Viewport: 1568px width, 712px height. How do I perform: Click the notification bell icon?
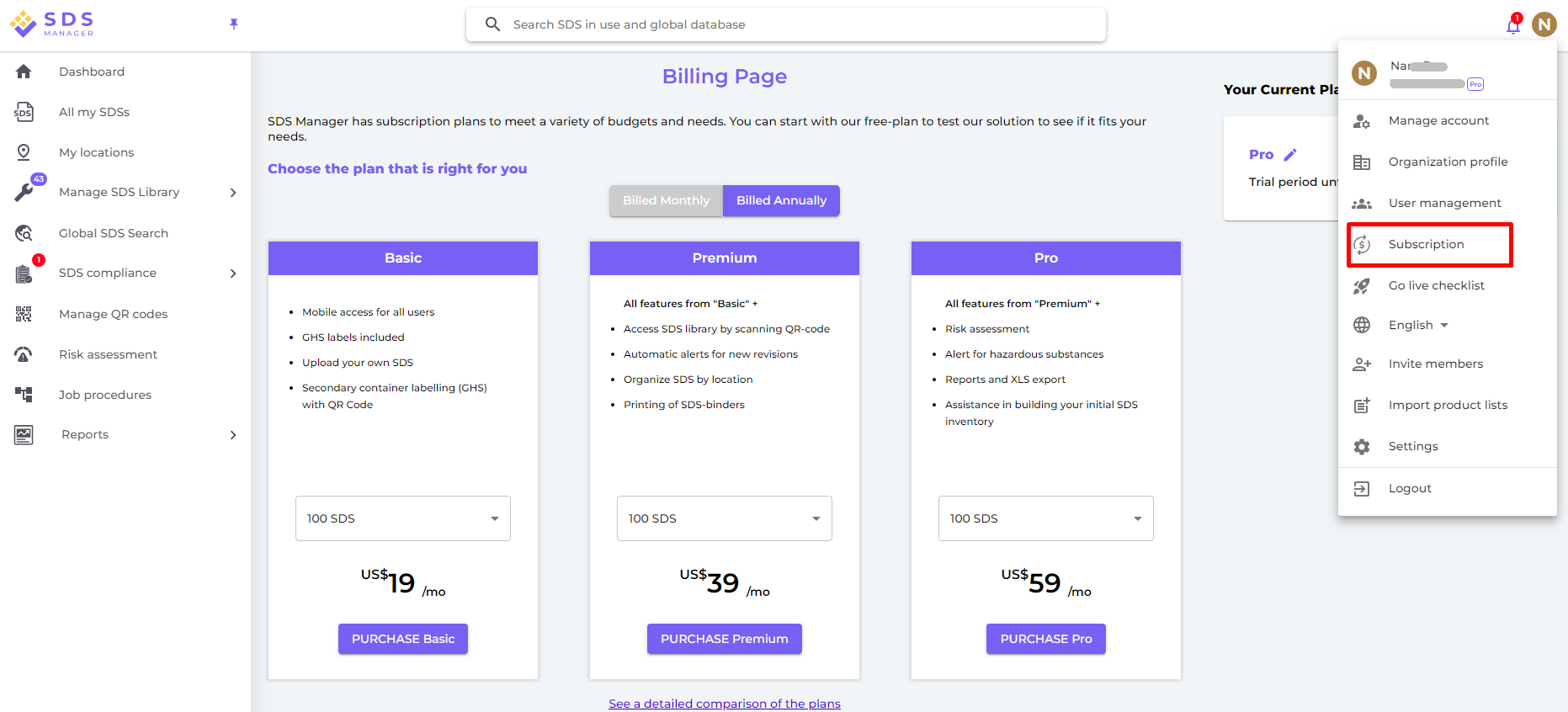pos(1512,25)
